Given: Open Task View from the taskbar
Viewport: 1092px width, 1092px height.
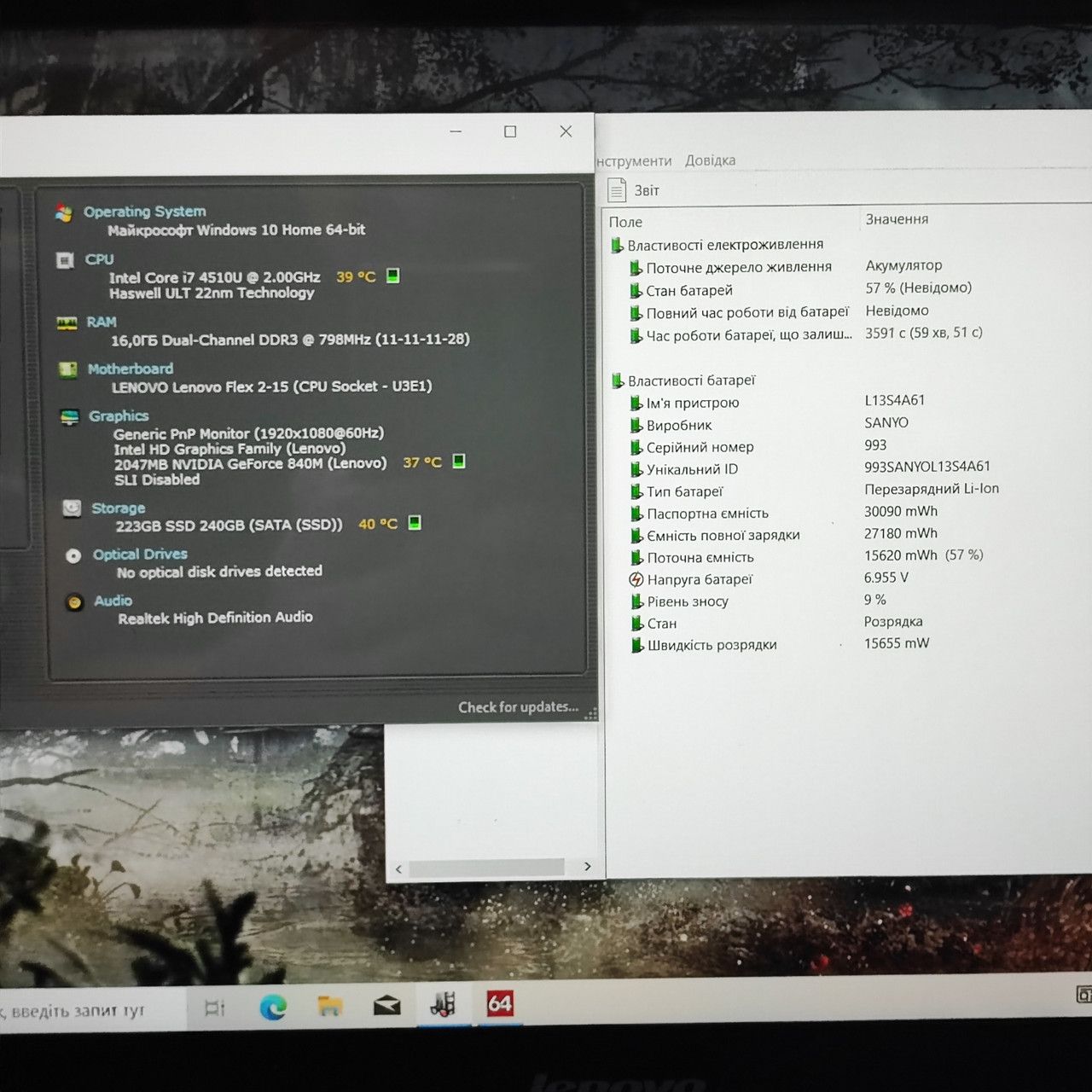Looking at the screenshot, I should tap(215, 1008).
